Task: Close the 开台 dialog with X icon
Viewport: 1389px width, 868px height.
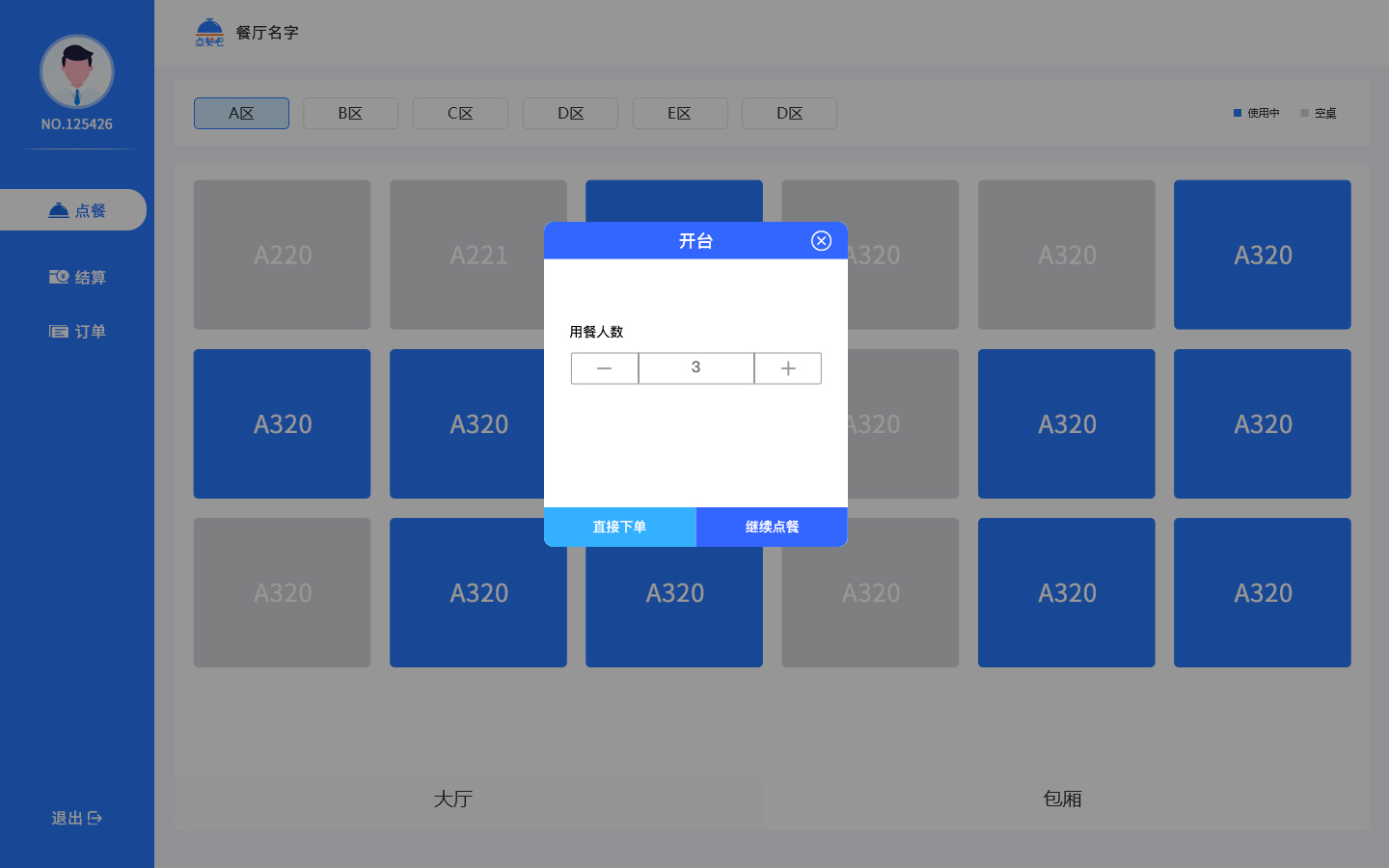Action: tap(821, 241)
